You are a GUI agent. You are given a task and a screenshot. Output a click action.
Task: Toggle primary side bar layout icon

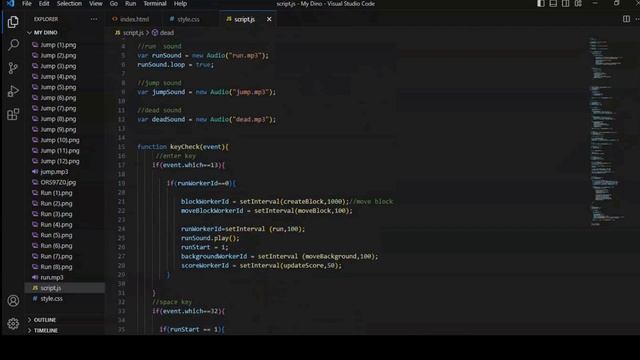[x=540, y=4]
